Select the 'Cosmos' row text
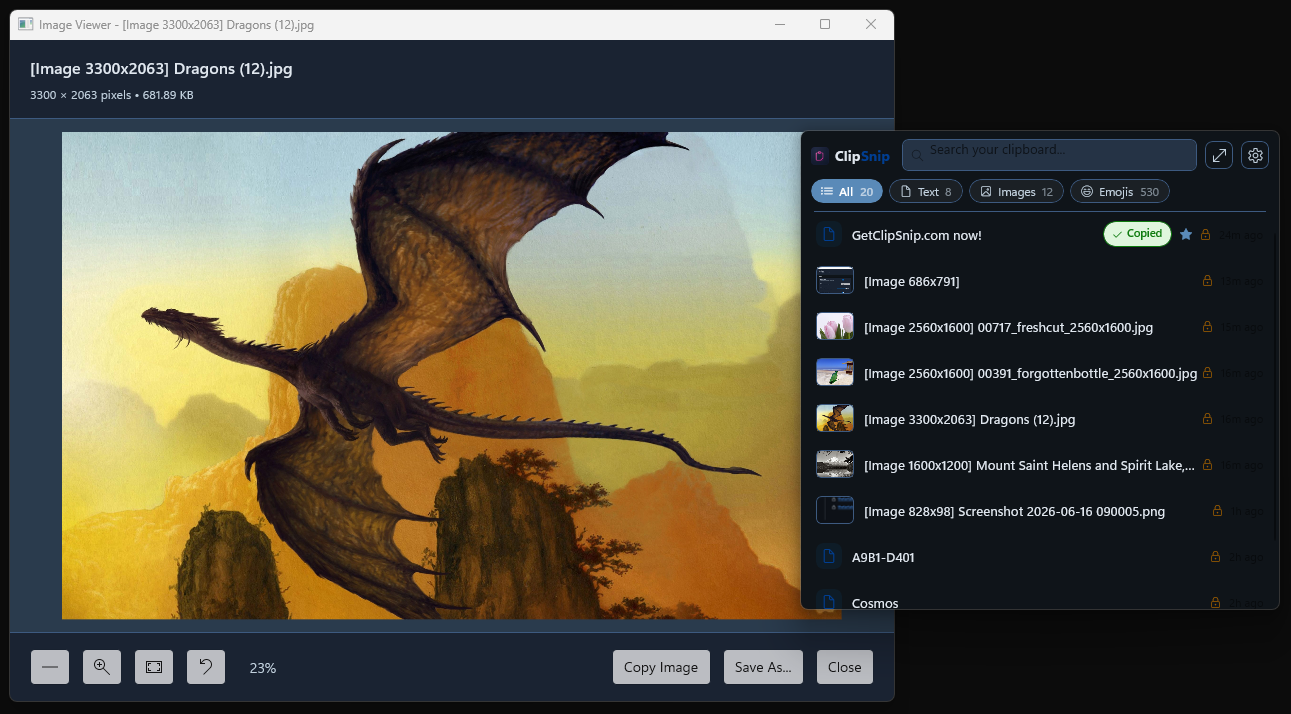This screenshot has width=1291, height=714. pos(875,602)
